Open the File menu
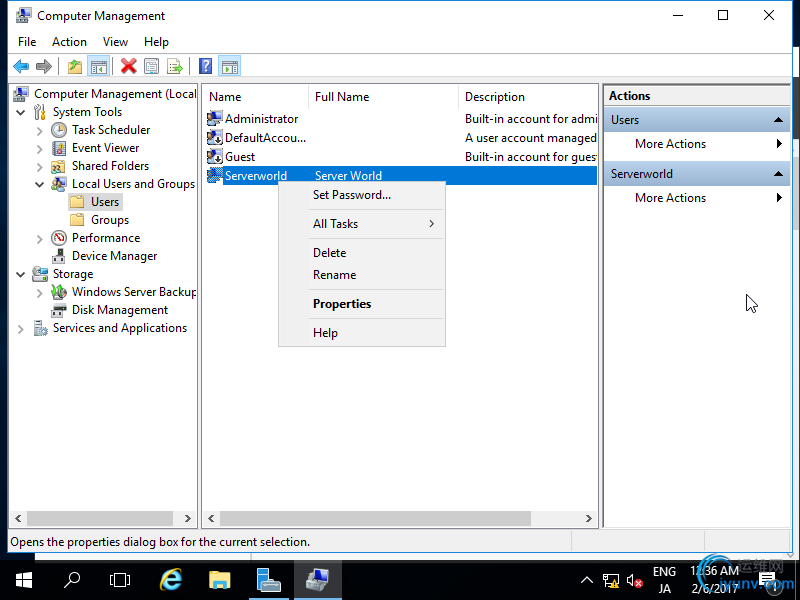 point(27,42)
